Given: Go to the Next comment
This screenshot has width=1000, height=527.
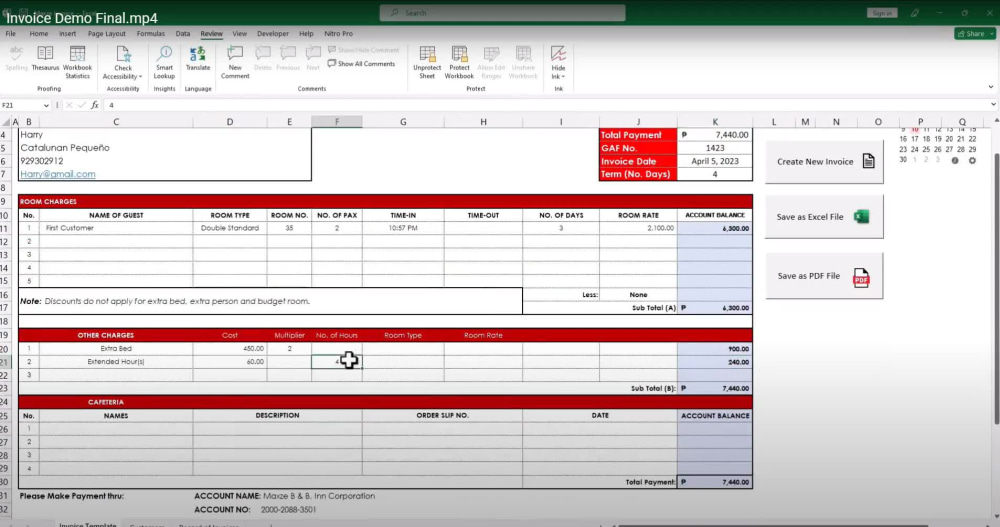Looking at the screenshot, I should 312,59.
